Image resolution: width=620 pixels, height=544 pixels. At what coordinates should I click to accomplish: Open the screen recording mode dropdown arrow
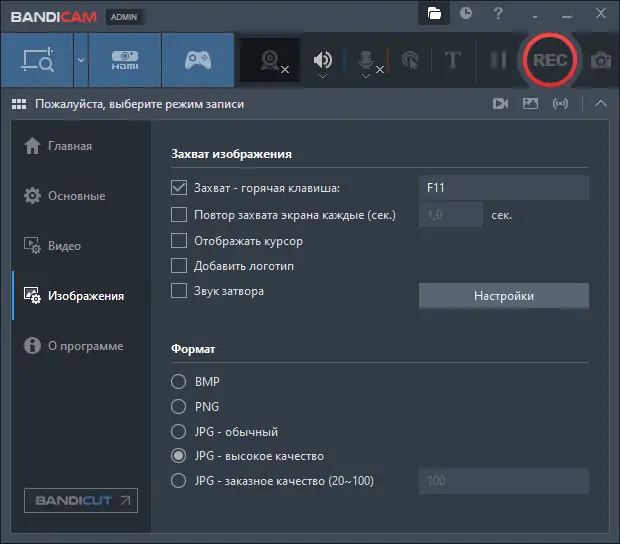[81, 60]
